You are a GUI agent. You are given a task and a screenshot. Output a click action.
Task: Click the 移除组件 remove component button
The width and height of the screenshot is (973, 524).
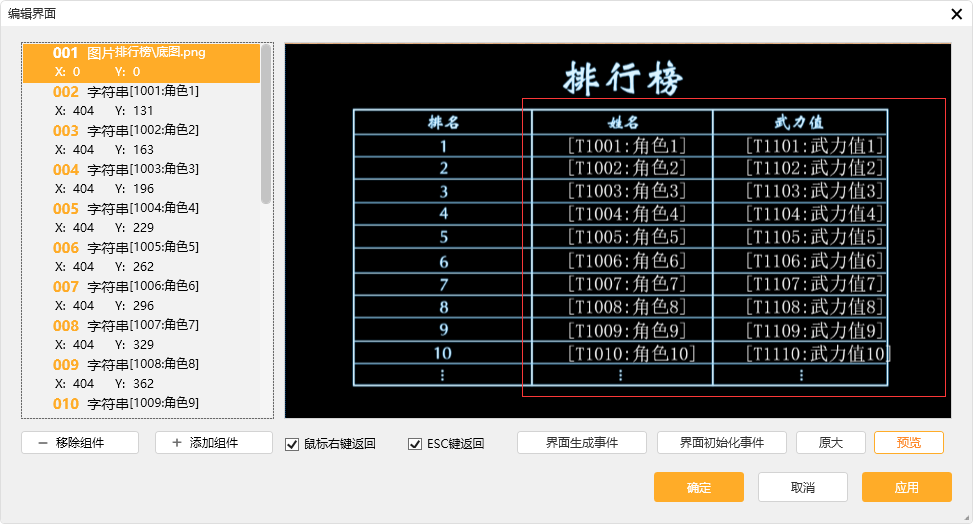[x=80, y=443]
